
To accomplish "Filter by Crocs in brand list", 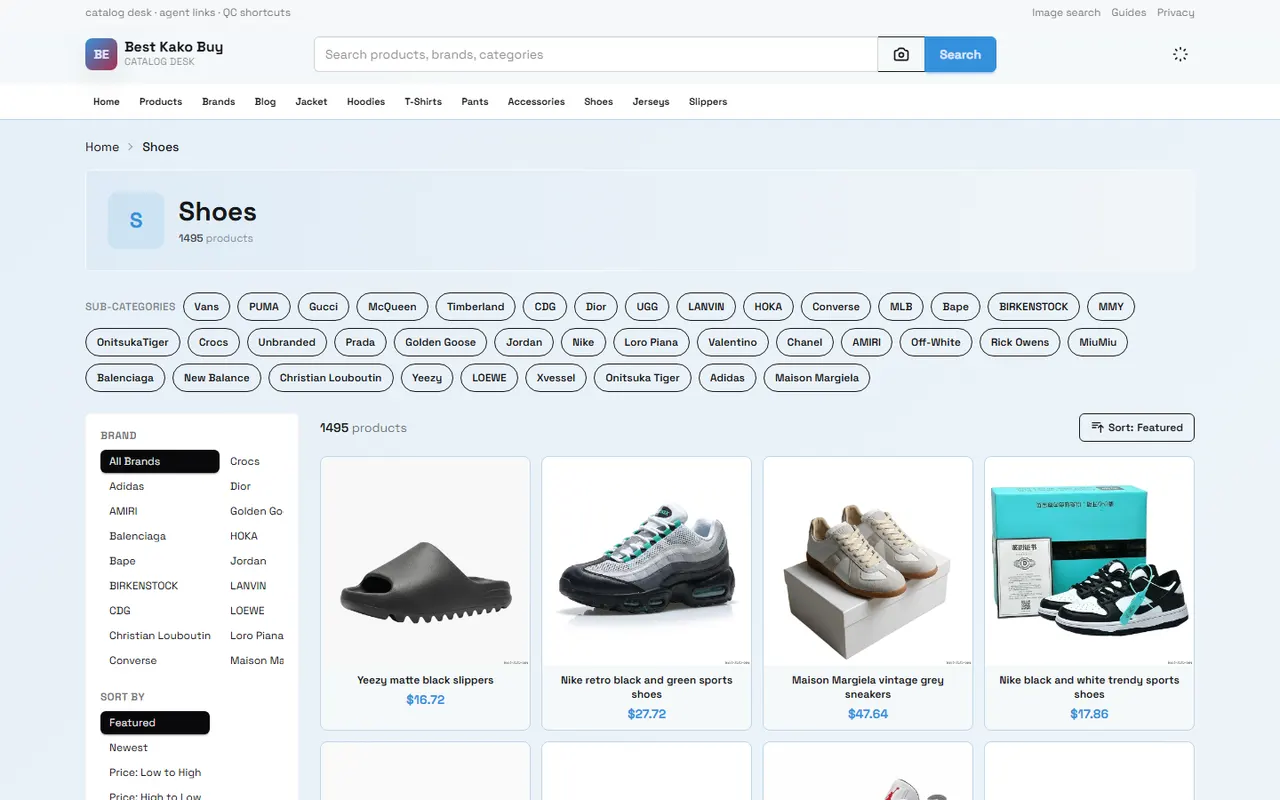I will click(x=245, y=461).
